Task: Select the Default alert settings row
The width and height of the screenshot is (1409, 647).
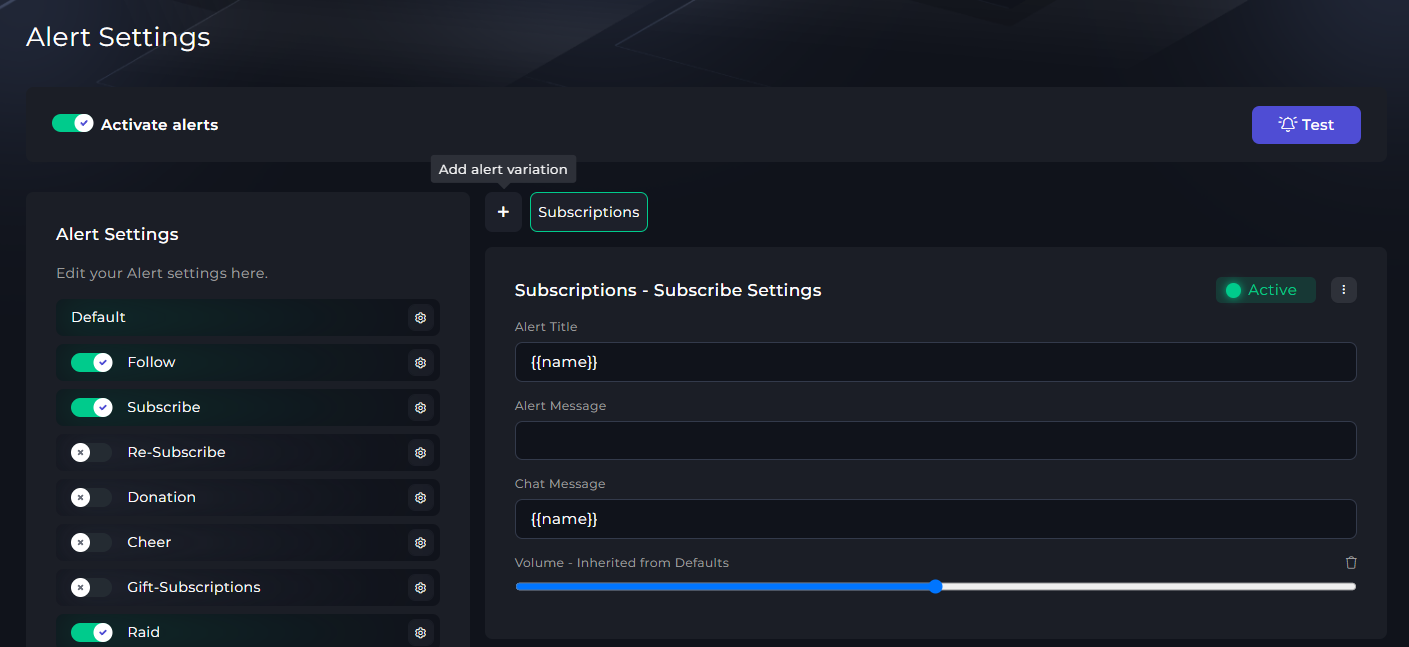Action: [230, 317]
